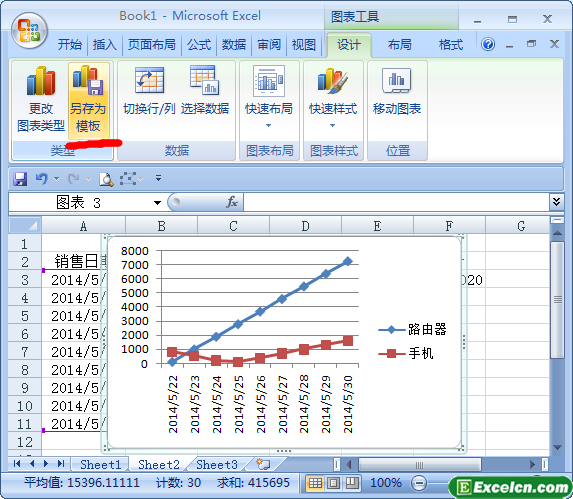This screenshot has width=573, height=499.
Task: Click the 路由器 legend entry
Action: (x=412, y=330)
